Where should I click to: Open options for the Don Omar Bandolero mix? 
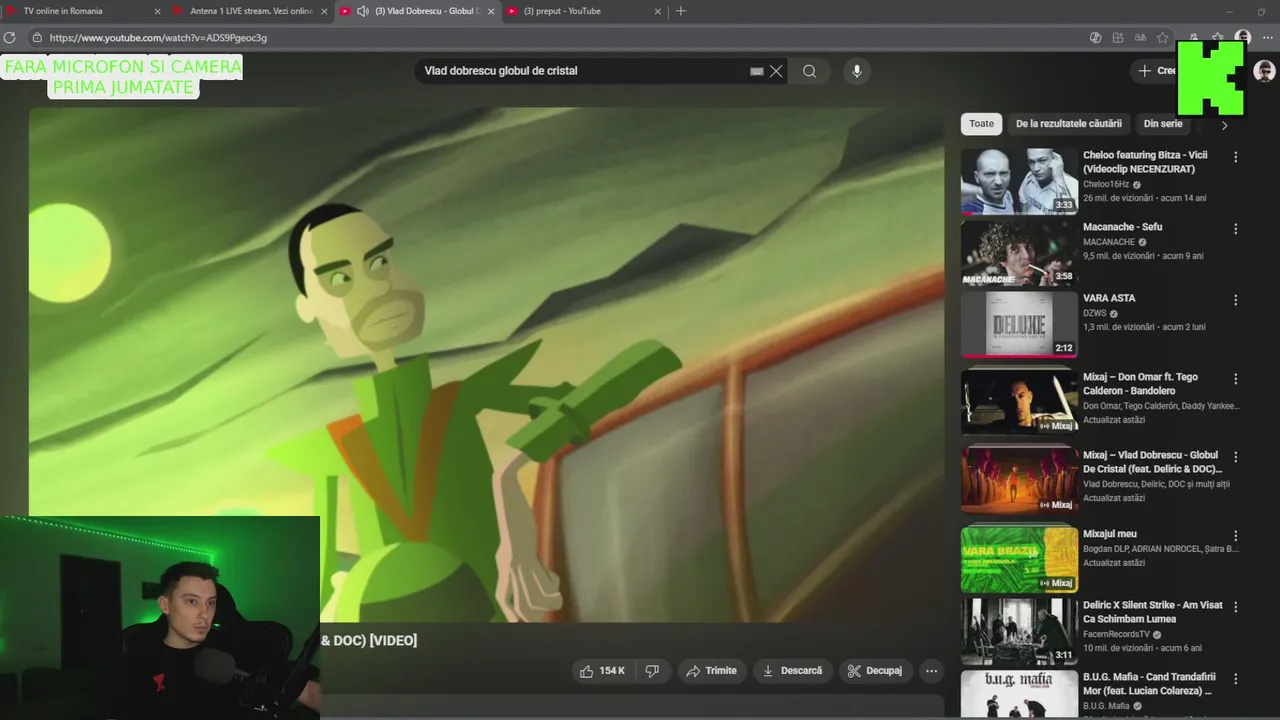(1236, 379)
